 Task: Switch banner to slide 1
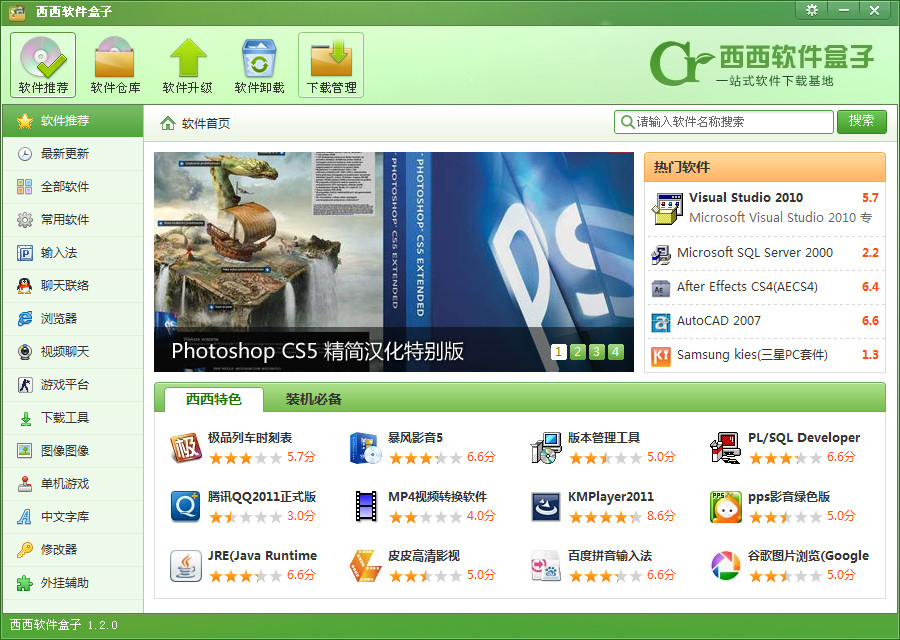tap(558, 352)
